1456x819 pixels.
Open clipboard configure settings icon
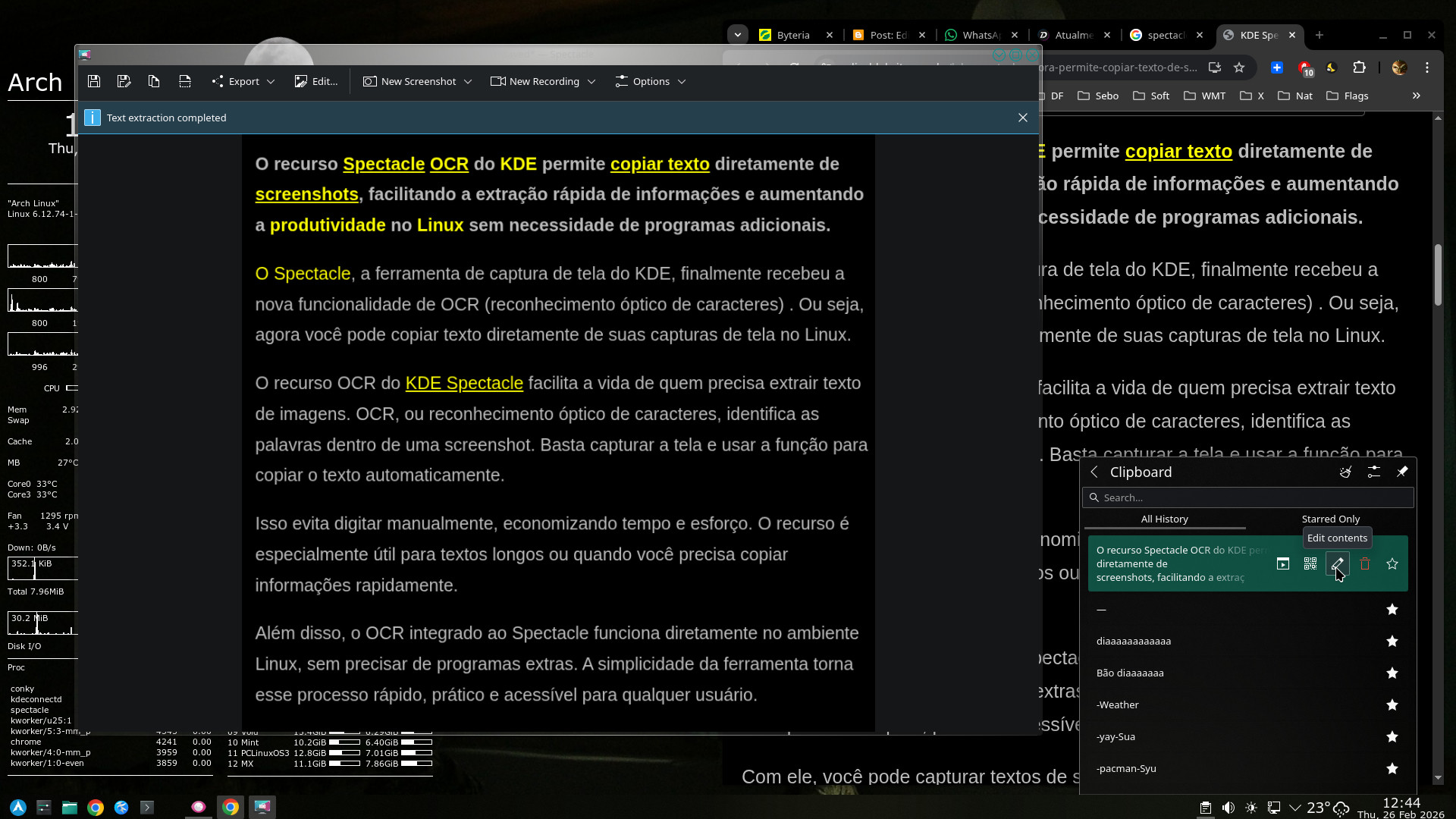coord(1373,472)
